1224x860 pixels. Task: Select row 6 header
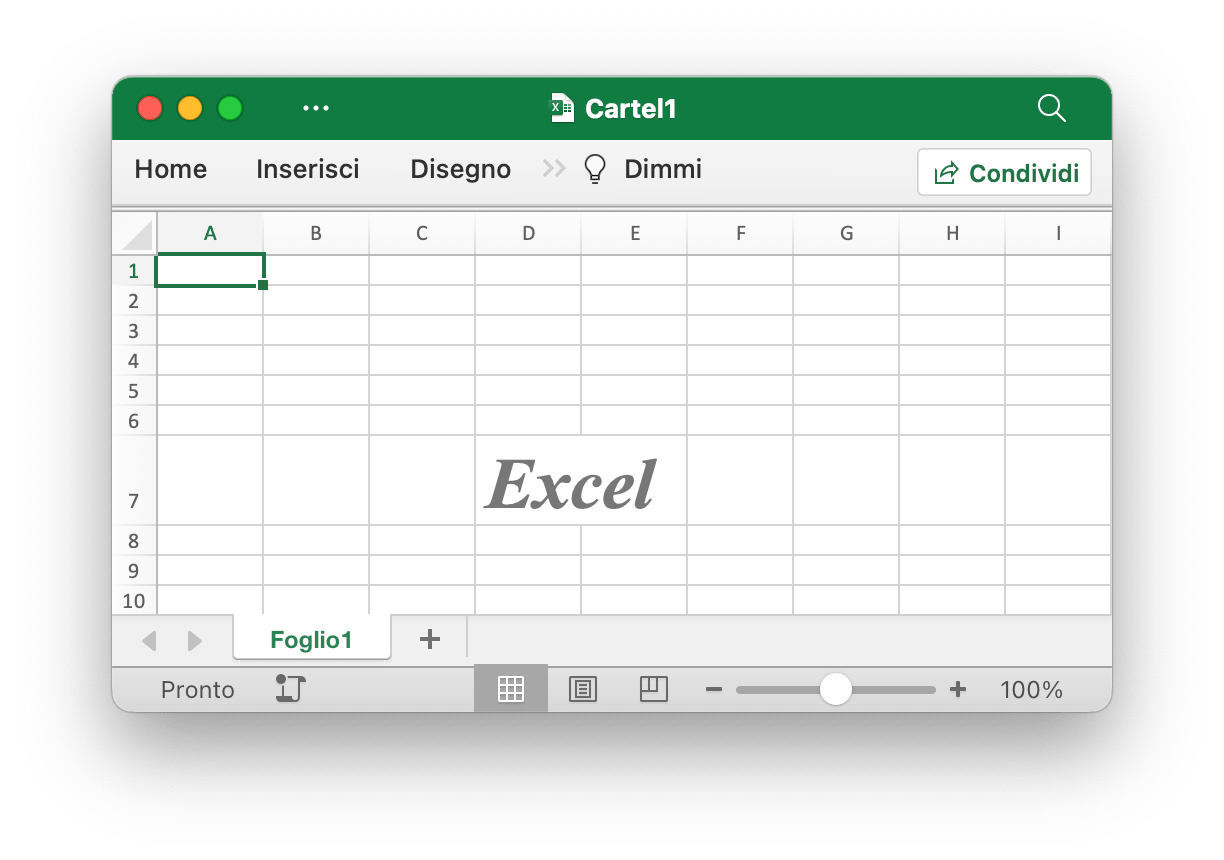pyautogui.click(x=134, y=420)
